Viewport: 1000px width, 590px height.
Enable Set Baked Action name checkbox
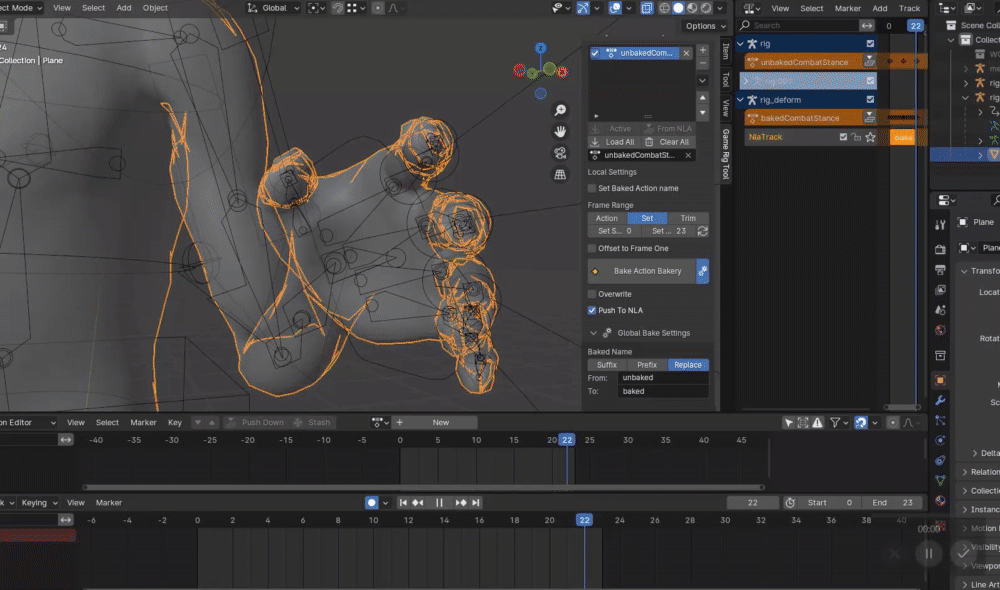point(592,188)
